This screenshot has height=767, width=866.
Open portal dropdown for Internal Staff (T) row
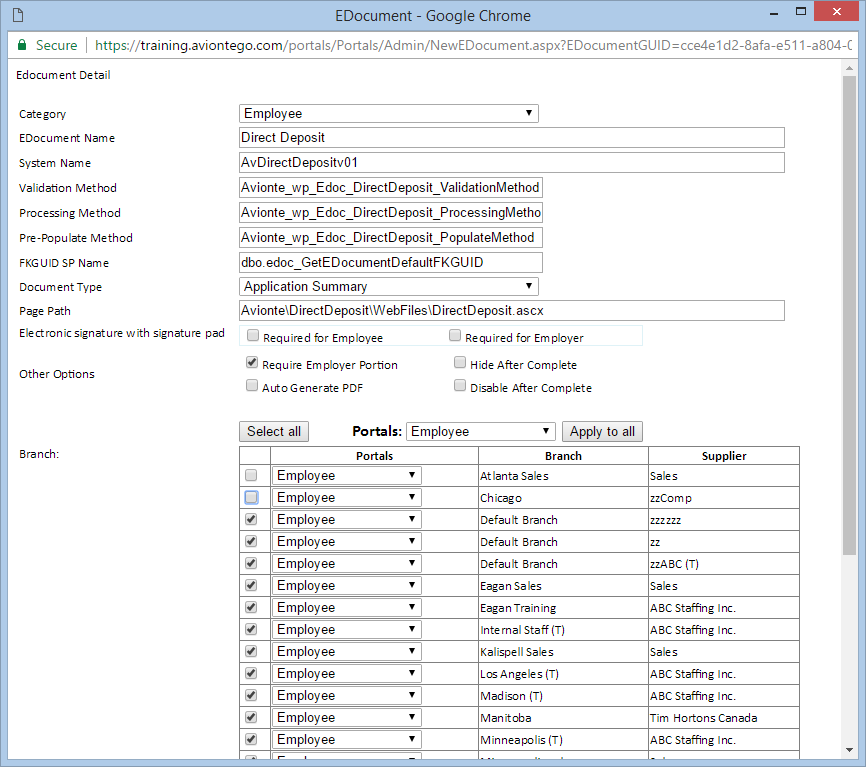pos(346,630)
